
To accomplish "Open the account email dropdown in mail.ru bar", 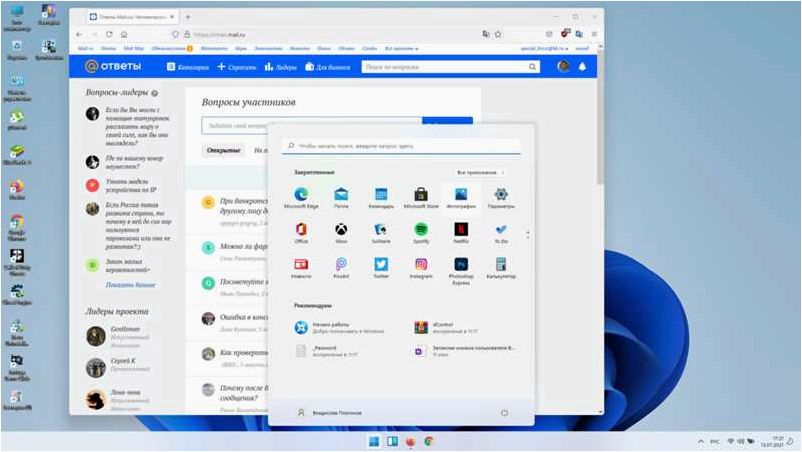I will (544, 49).
